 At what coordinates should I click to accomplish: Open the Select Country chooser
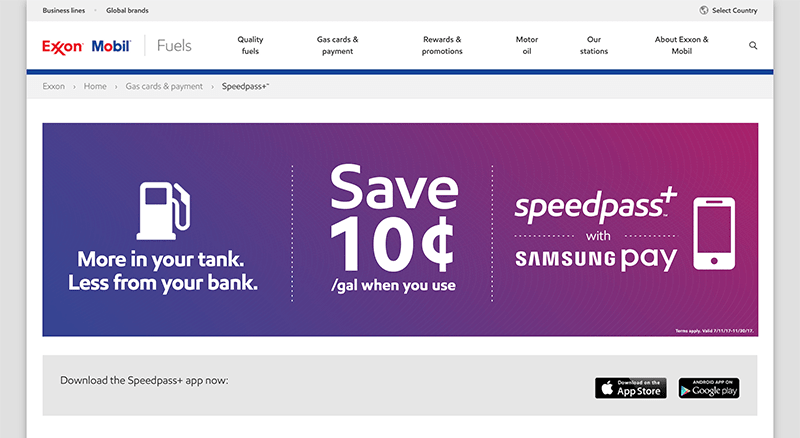click(x=734, y=10)
